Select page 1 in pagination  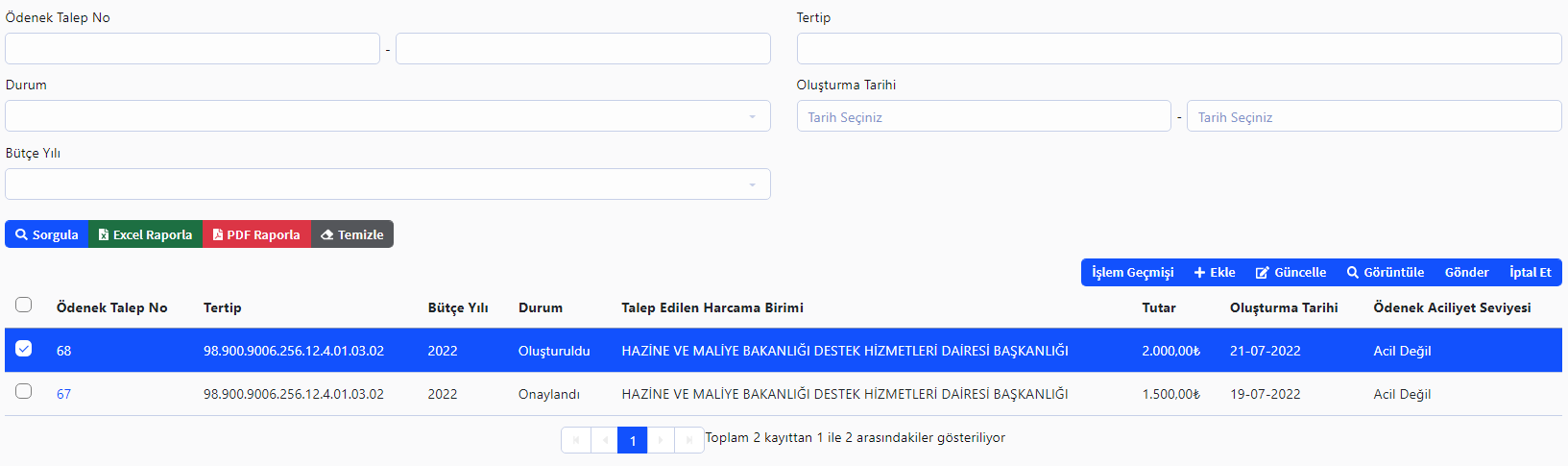[x=633, y=440]
